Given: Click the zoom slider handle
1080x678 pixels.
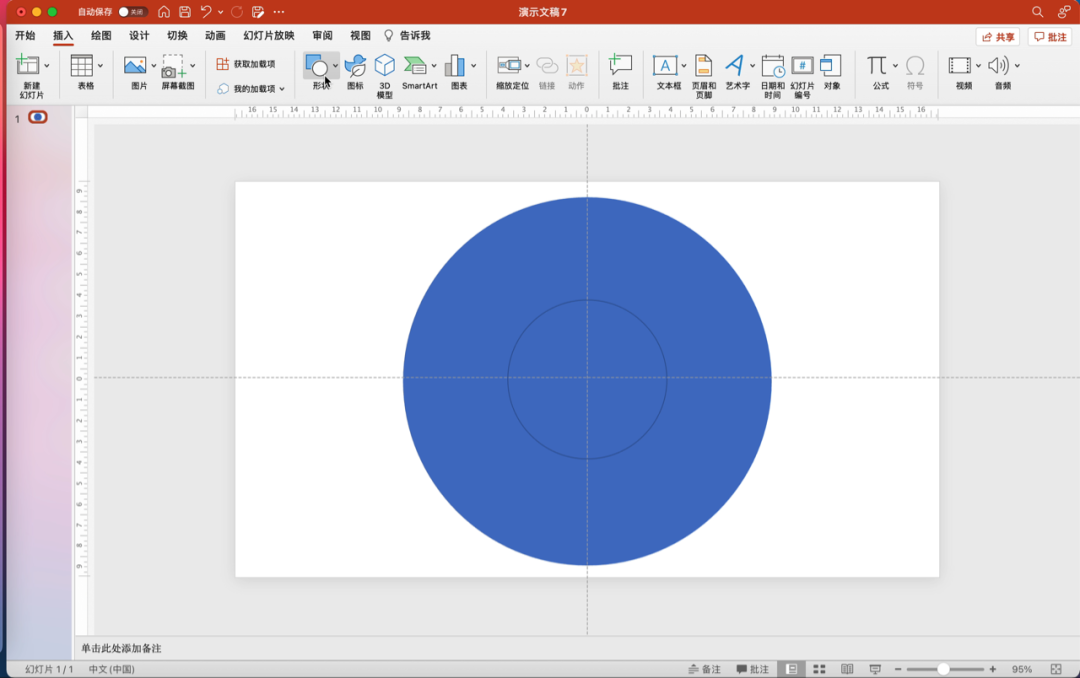Looking at the screenshot, I should pos(943,669).
